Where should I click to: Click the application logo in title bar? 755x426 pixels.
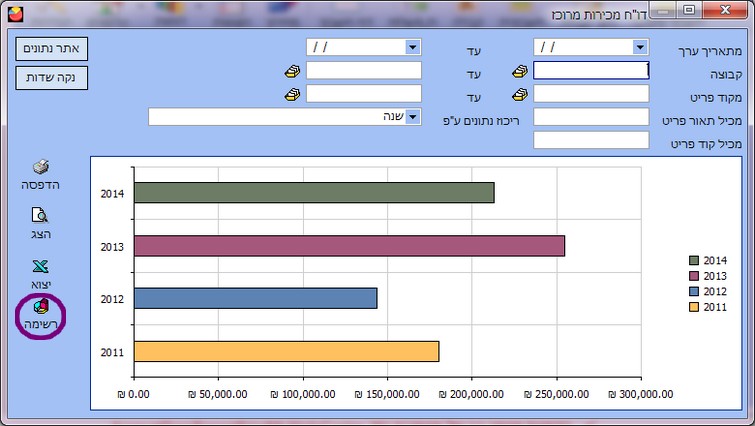11,13
